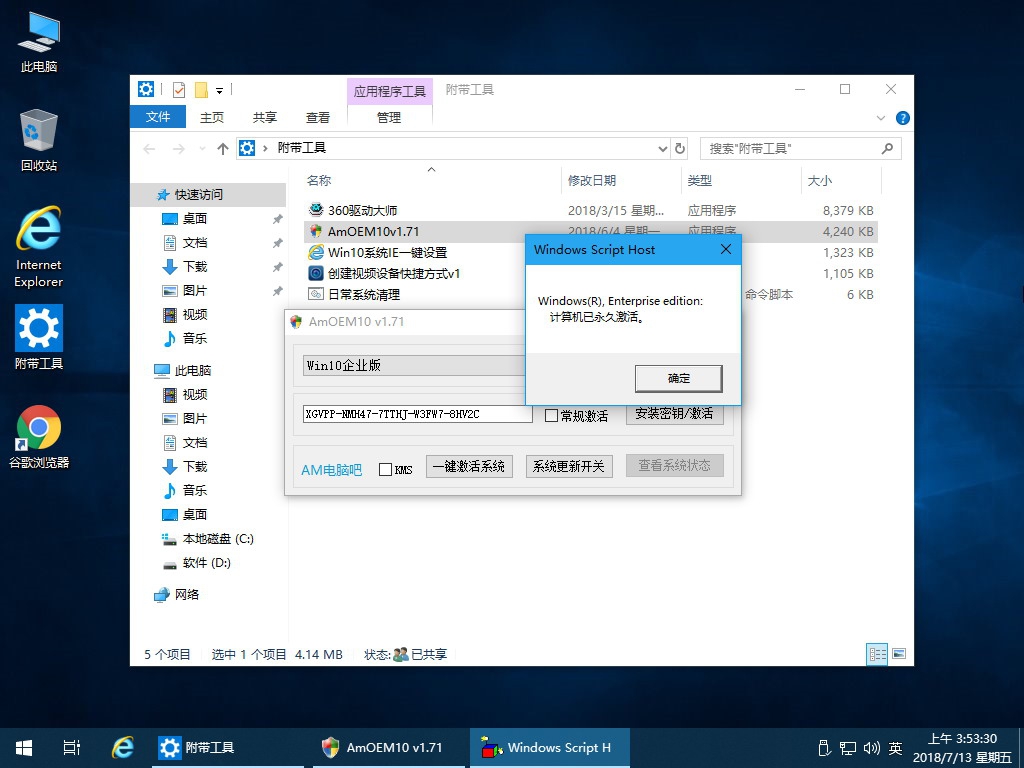Viewport: 1024px width, 768px height.
Task: Select 应用程序工具 contextual tab
Action: pyautogui.click(x=390, y=91)
